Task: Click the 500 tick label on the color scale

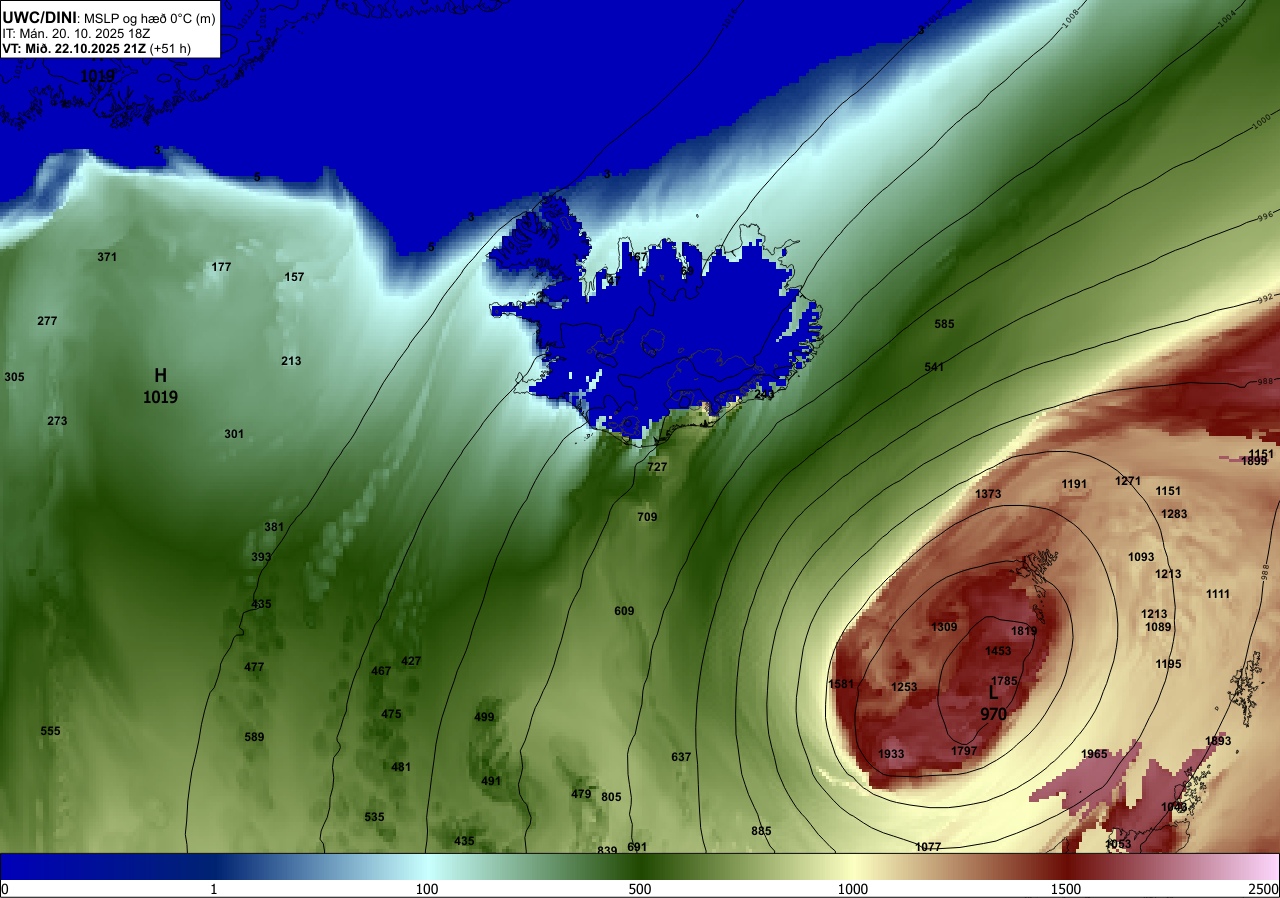Action: click(x=640, y=889)
